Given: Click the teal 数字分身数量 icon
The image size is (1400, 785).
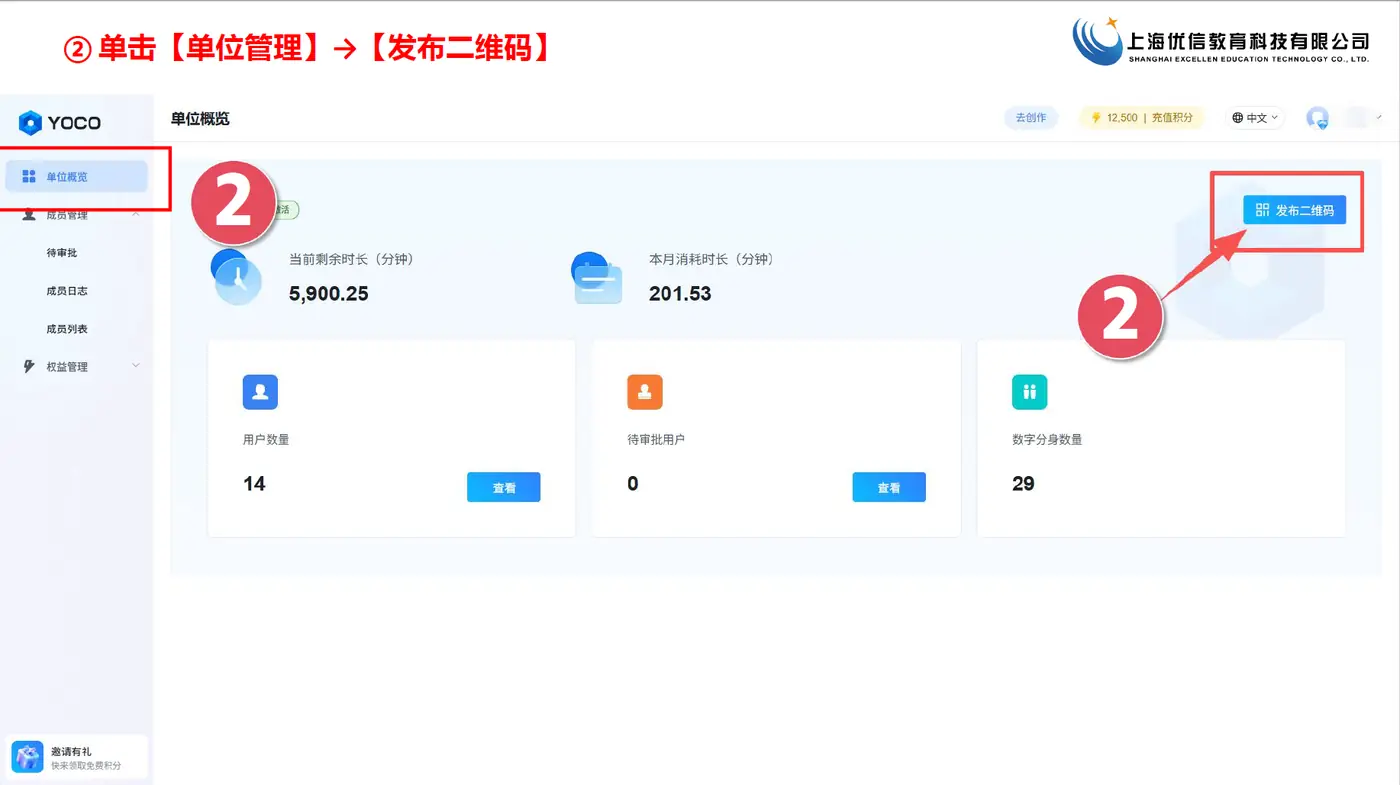Looking at the screenshot, I should [x=1030, y=392].
